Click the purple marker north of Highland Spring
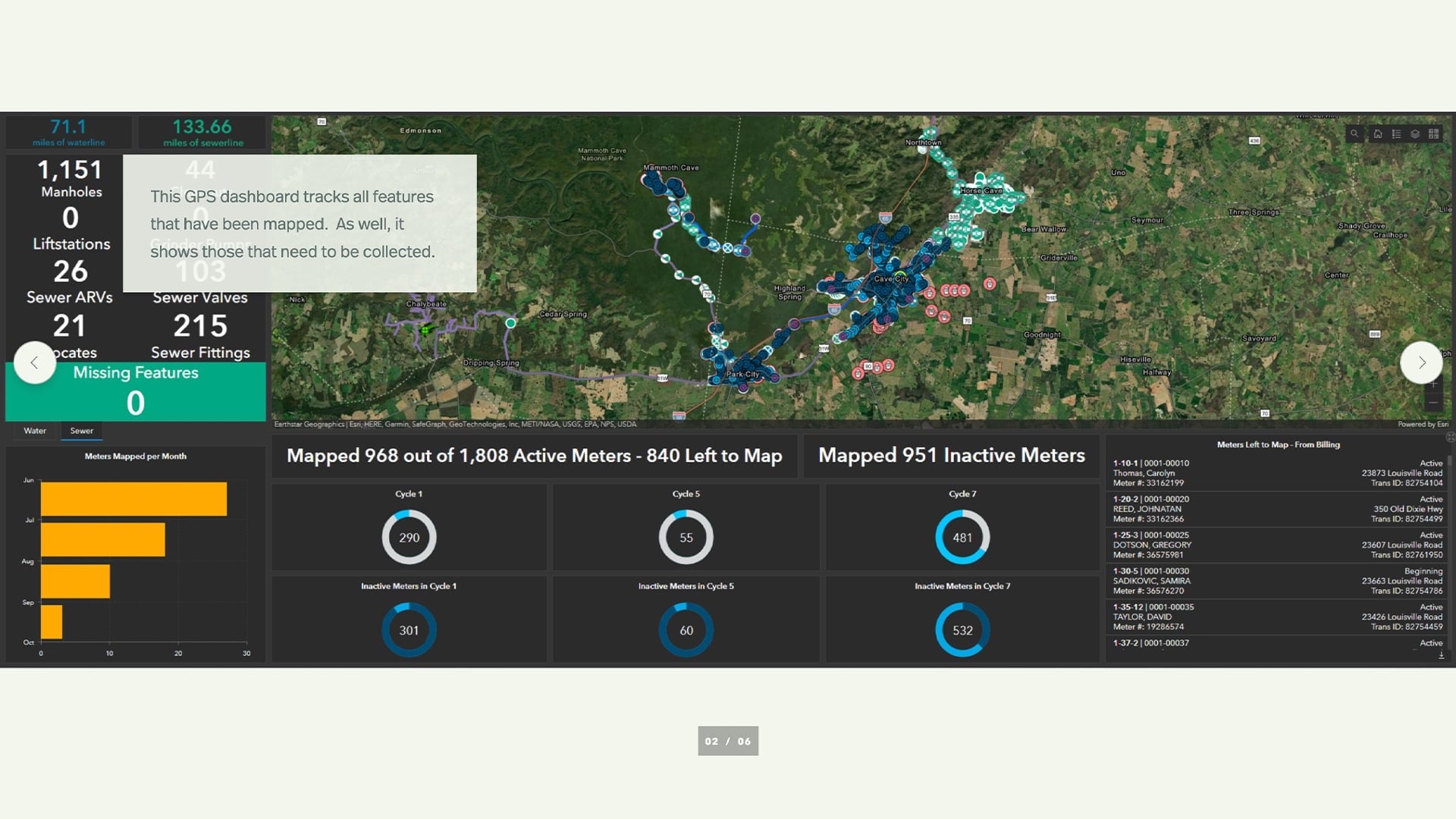This screenshot has width=1456, height=819. coord(755,218)
